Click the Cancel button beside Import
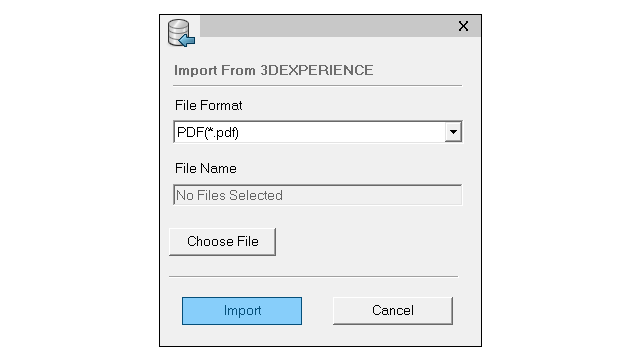Screen dimensions: 640x360 393,311
